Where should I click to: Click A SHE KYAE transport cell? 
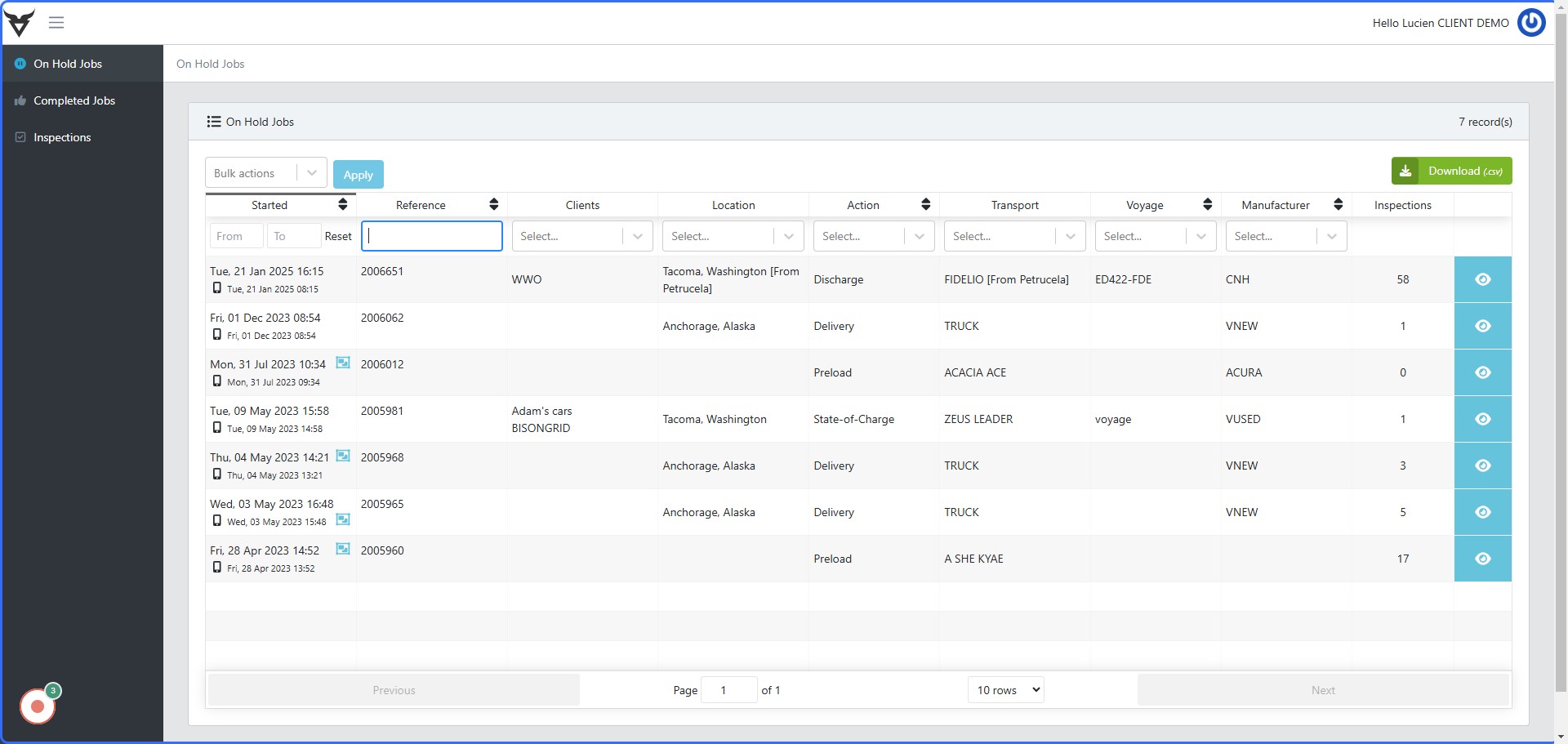point(973,559)
